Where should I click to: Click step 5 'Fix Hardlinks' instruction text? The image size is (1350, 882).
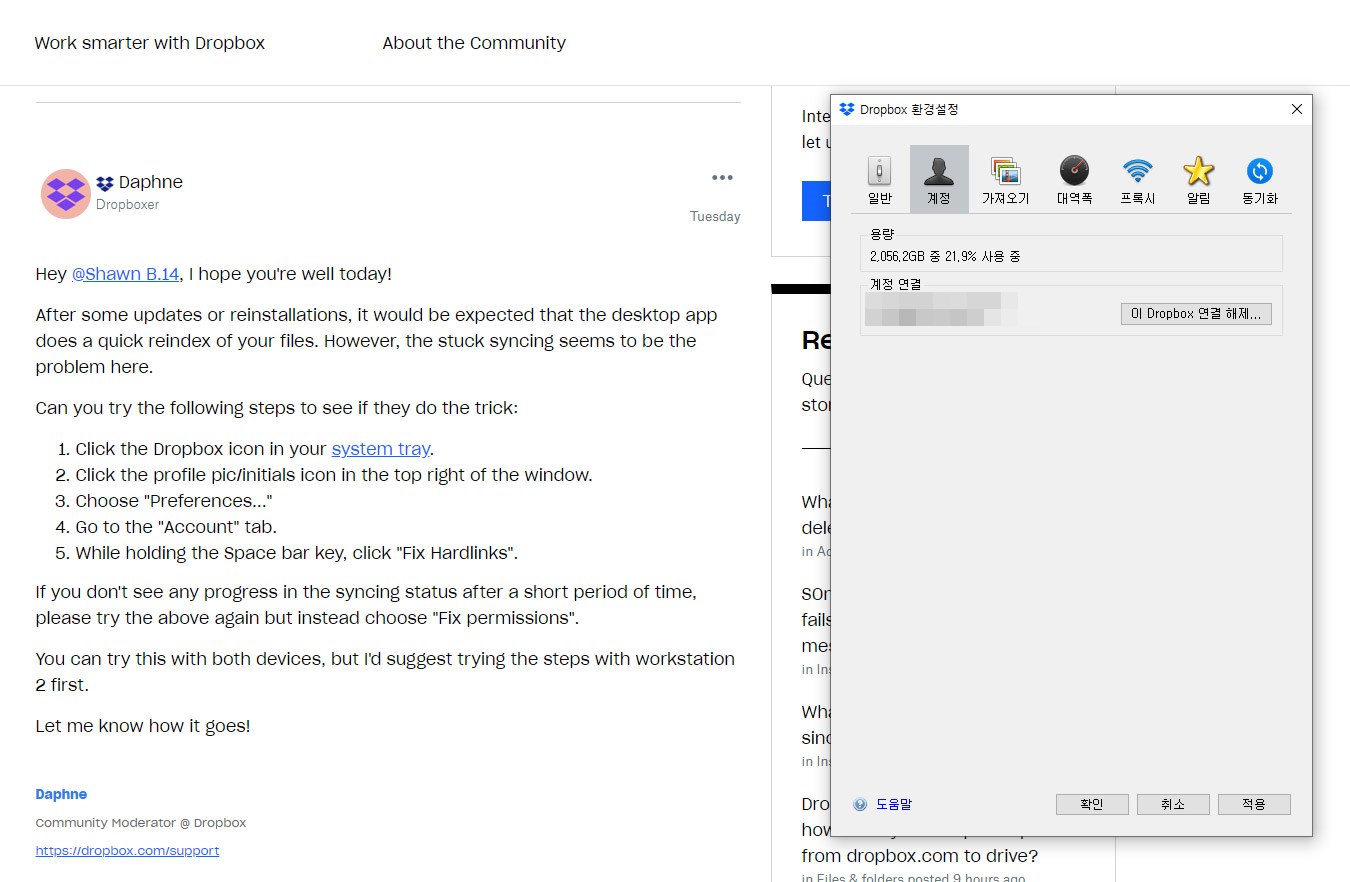(x=297, y=553)
